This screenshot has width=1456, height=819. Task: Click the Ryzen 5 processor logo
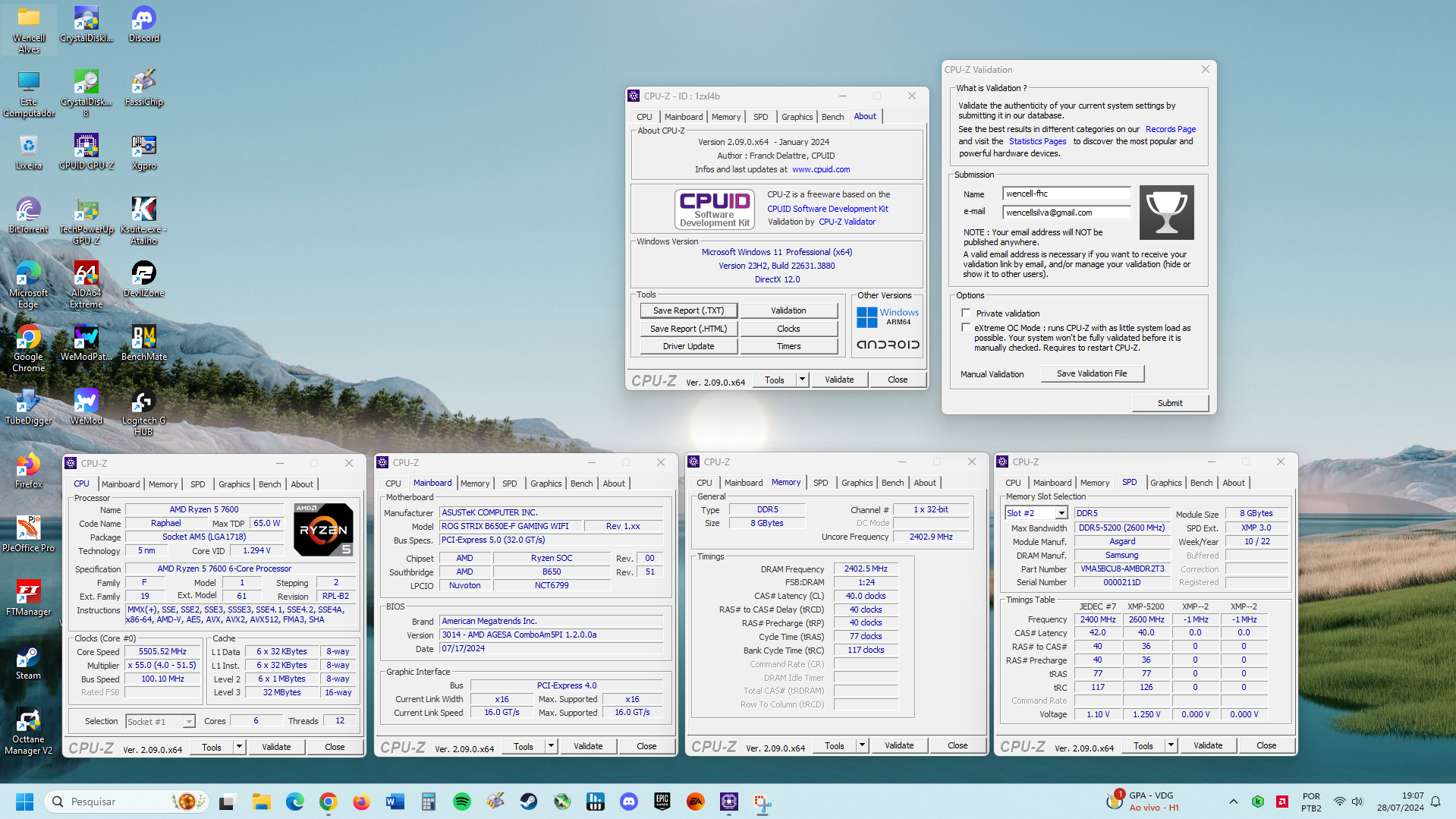click(323, 530)
